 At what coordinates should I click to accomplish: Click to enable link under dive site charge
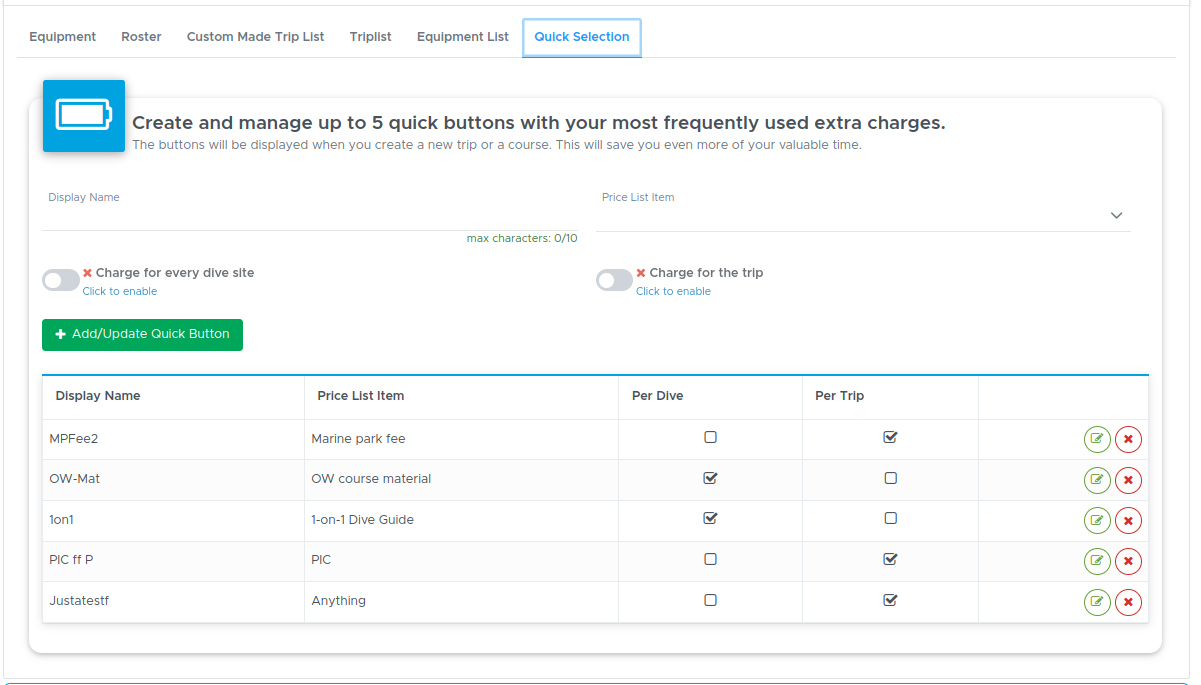tap(120, 291)
